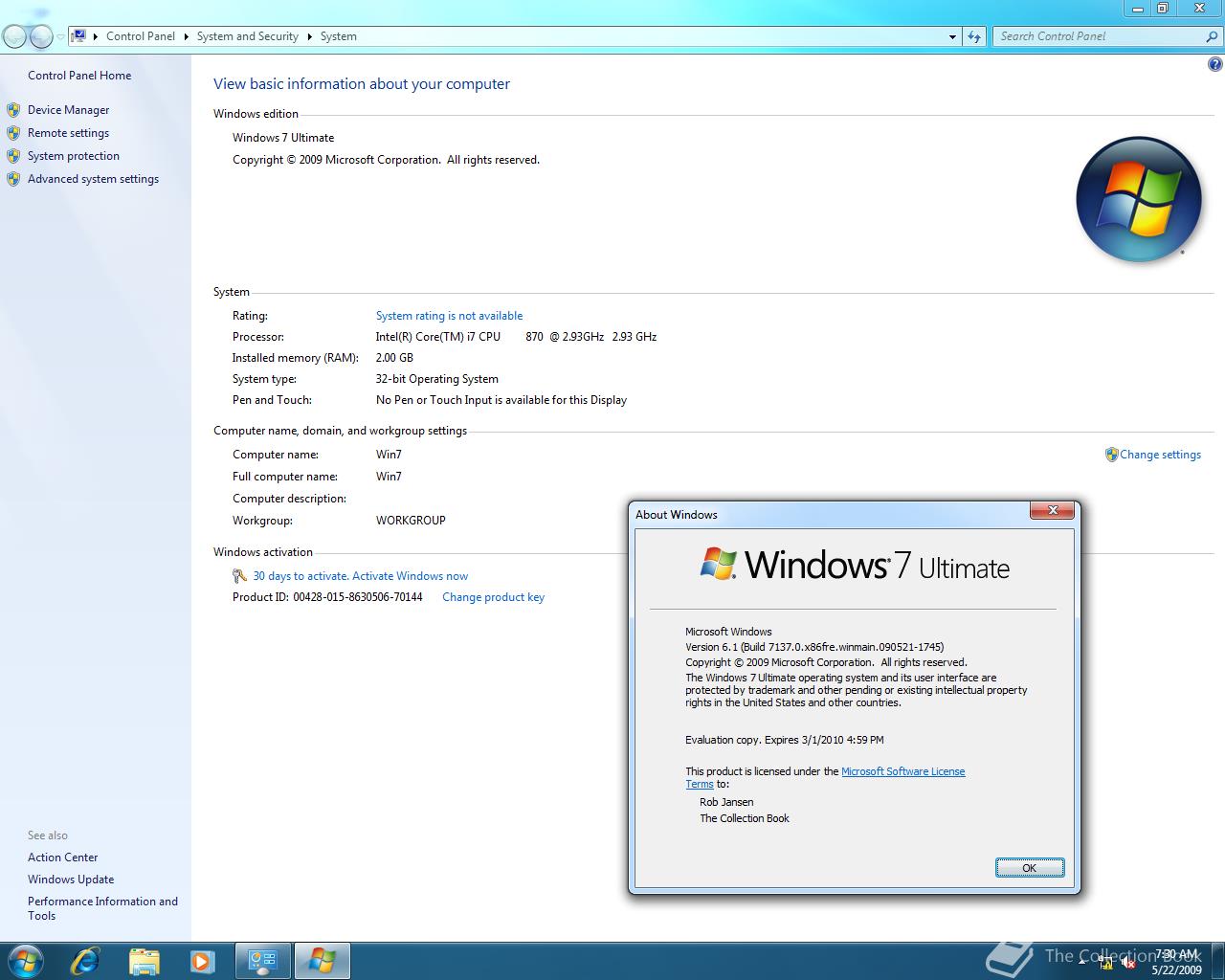Click '32-bit Operating System' text
Screen dimensions: 1225x980
(437, 379)
